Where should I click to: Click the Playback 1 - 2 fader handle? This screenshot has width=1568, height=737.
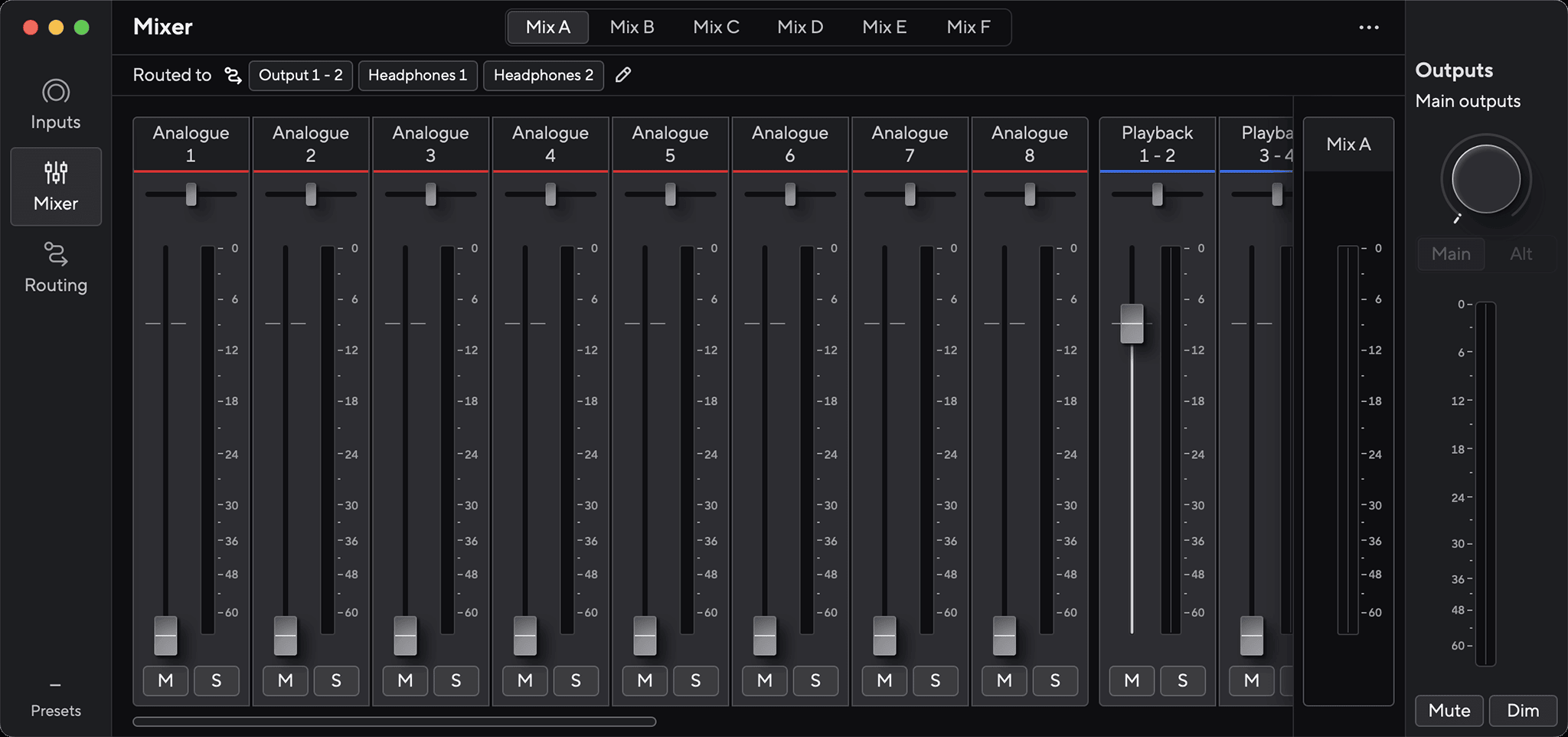1132,324
